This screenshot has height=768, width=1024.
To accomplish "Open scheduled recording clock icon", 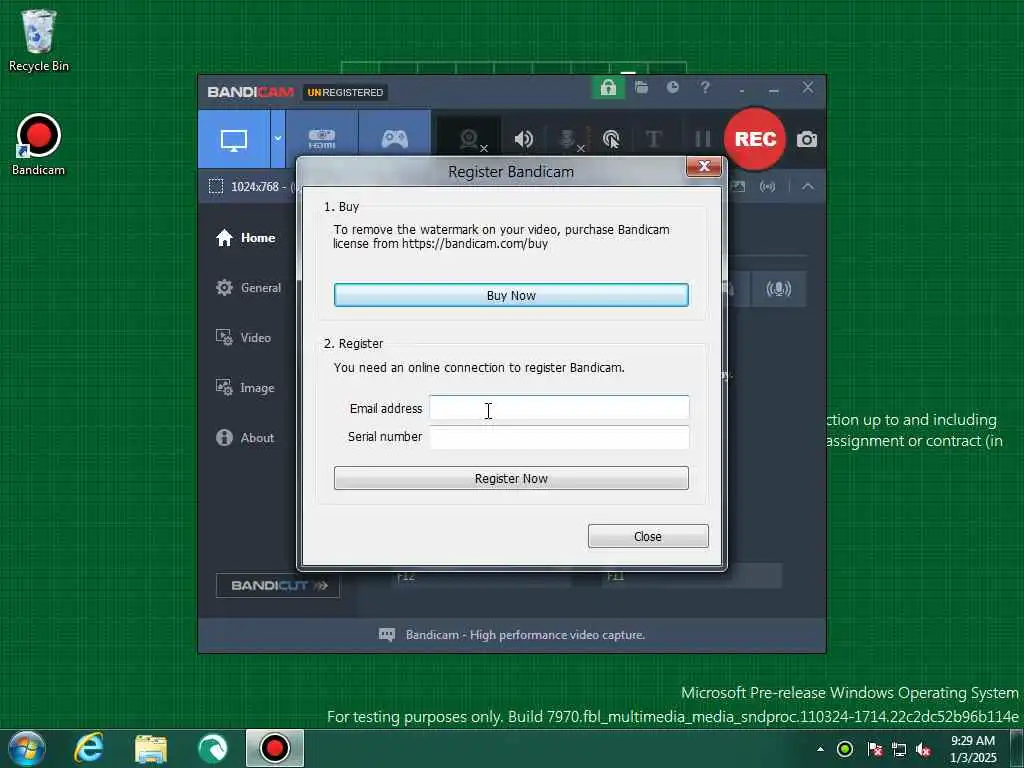I will point(673,88).
